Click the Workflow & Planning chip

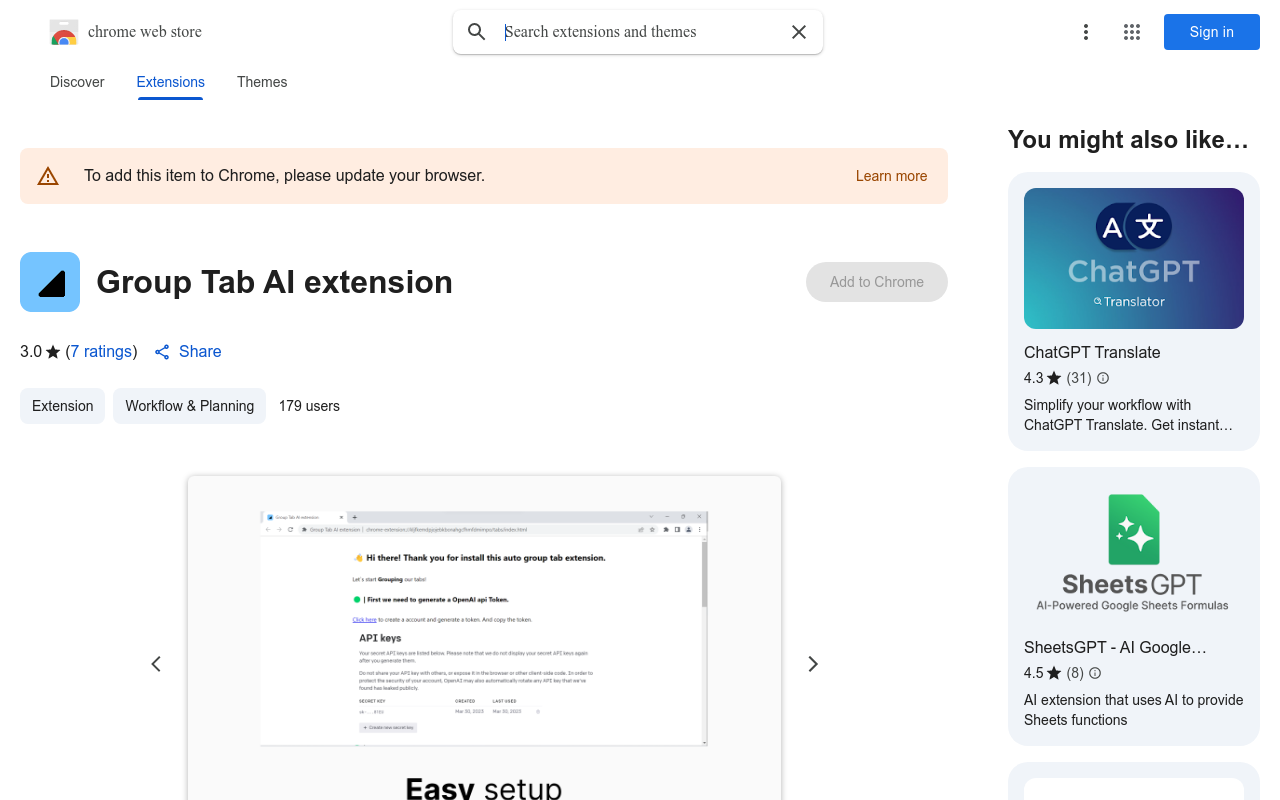190,406
